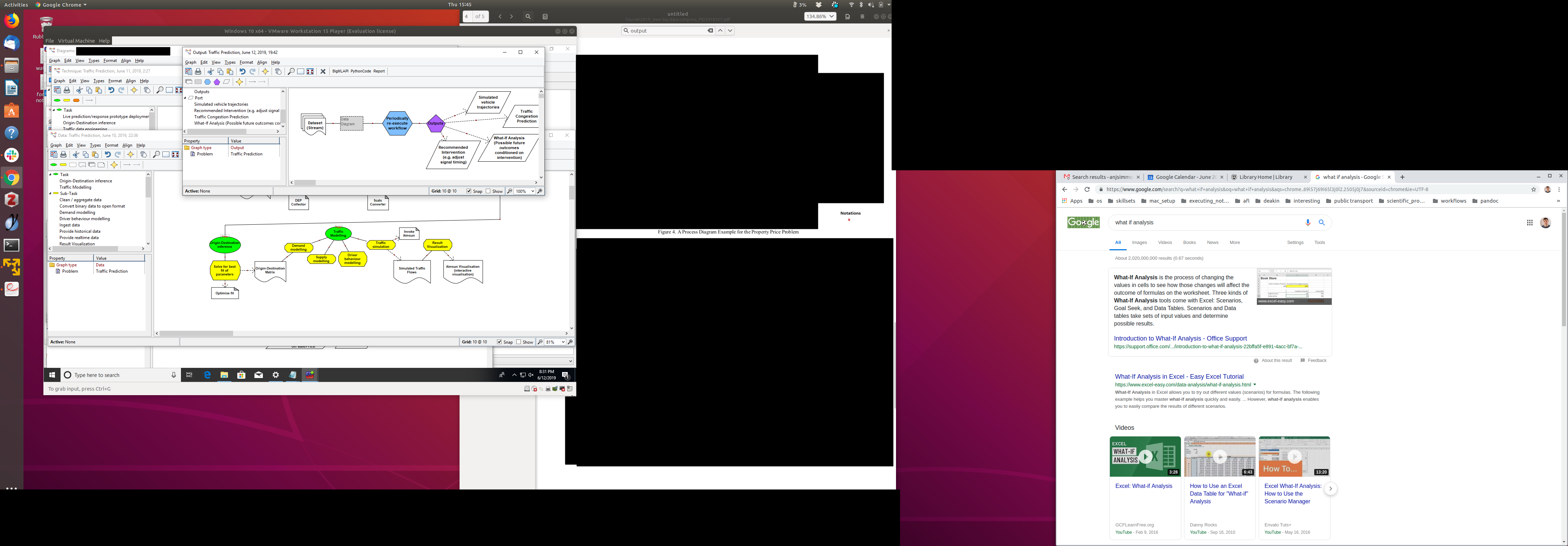Click the scissors Cut icon in Output window
1568x546 pixels.
[x=211, y=72]
